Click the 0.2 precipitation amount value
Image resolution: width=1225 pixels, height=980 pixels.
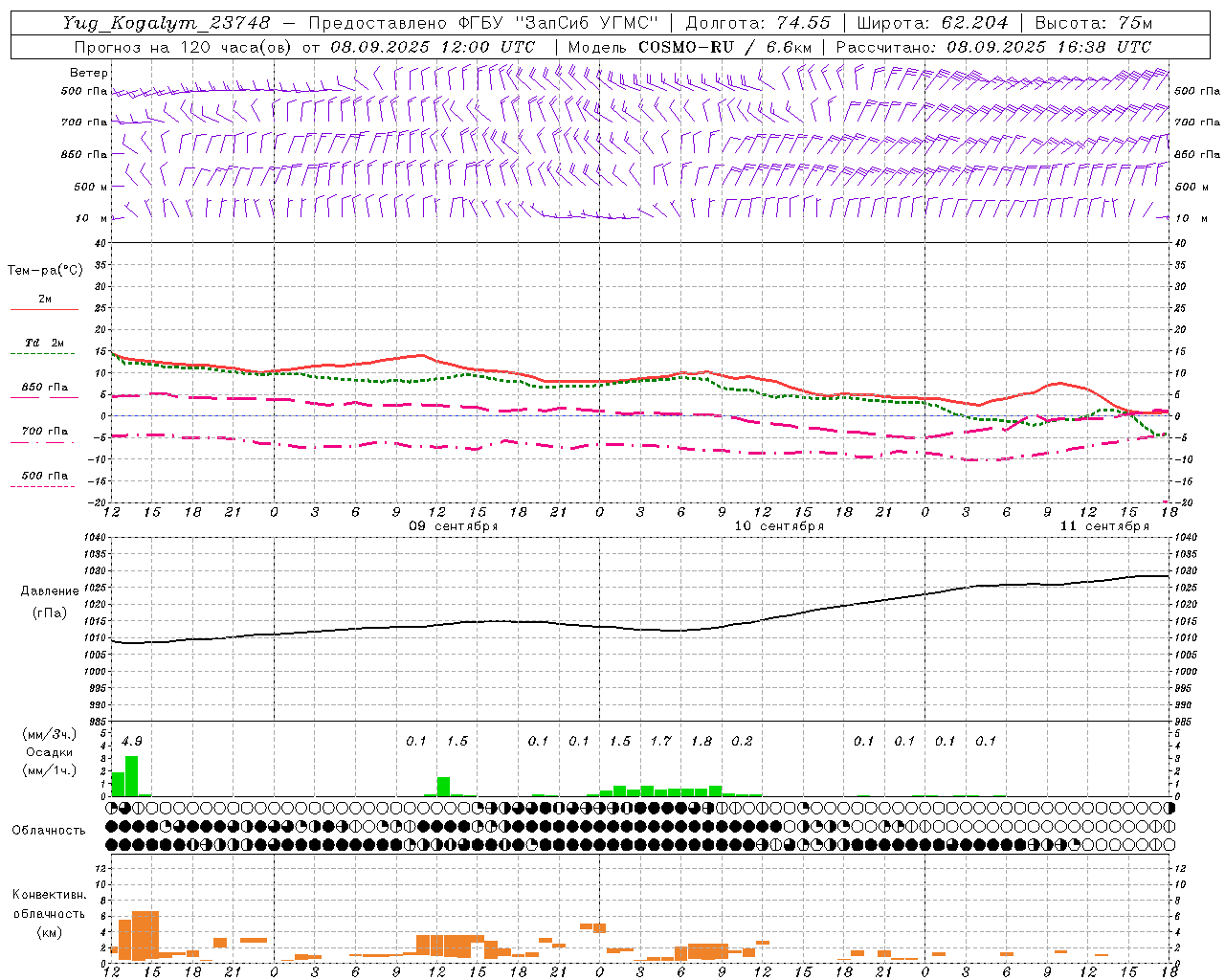tap(742, 741)
